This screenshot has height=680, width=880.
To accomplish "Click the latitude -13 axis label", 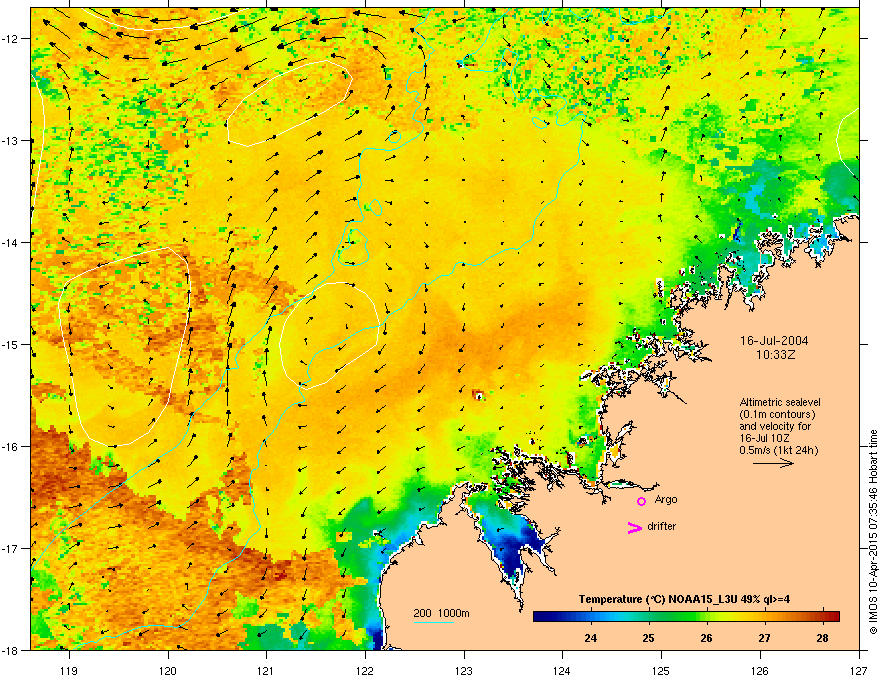I will pos(10,140).
